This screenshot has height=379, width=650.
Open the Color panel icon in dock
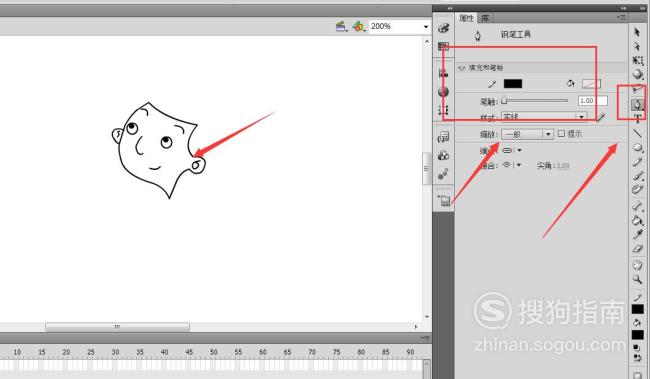pyautogui.click(x=444, y=28)
